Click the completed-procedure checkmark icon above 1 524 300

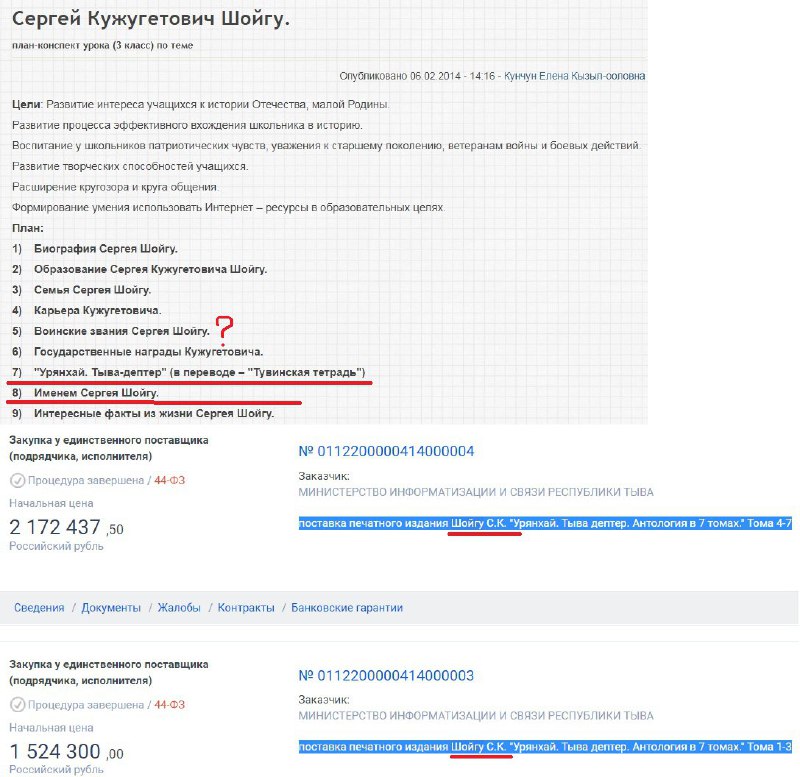tap(17, 705)
